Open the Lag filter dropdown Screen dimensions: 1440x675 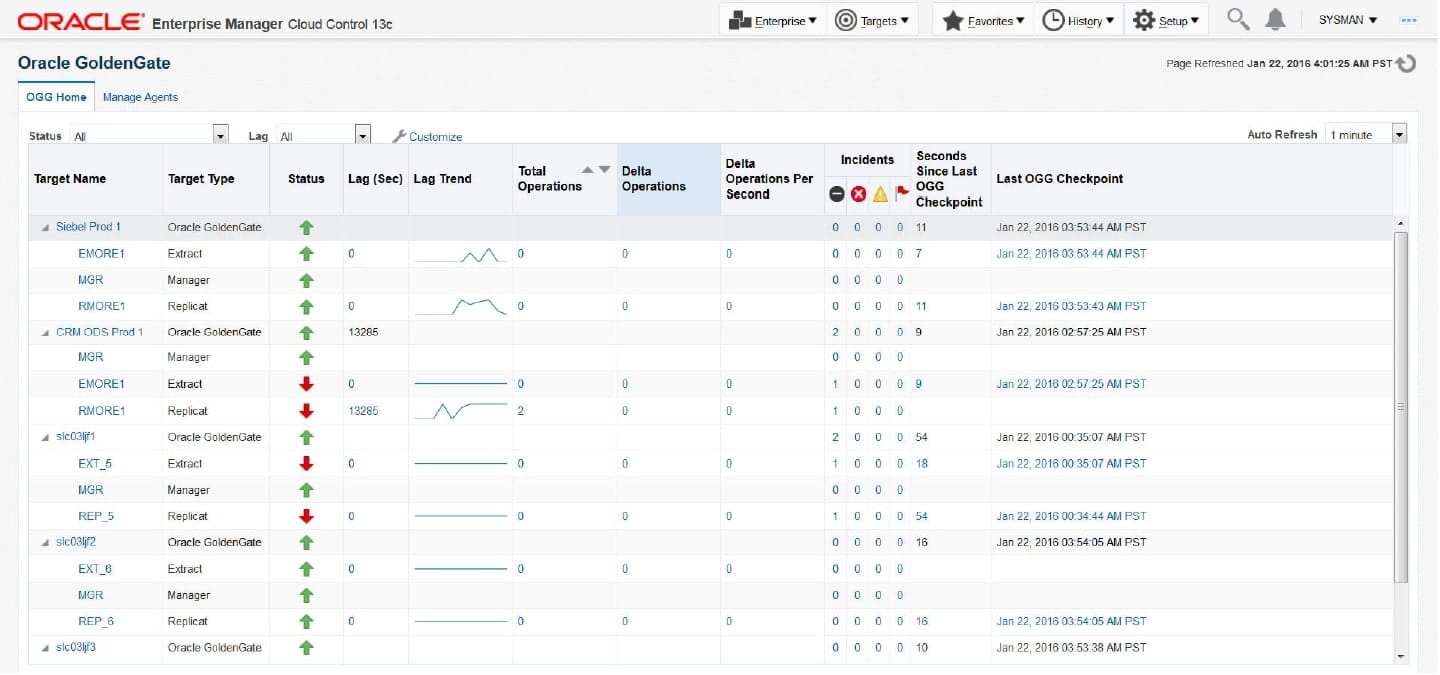click(362, 136)
